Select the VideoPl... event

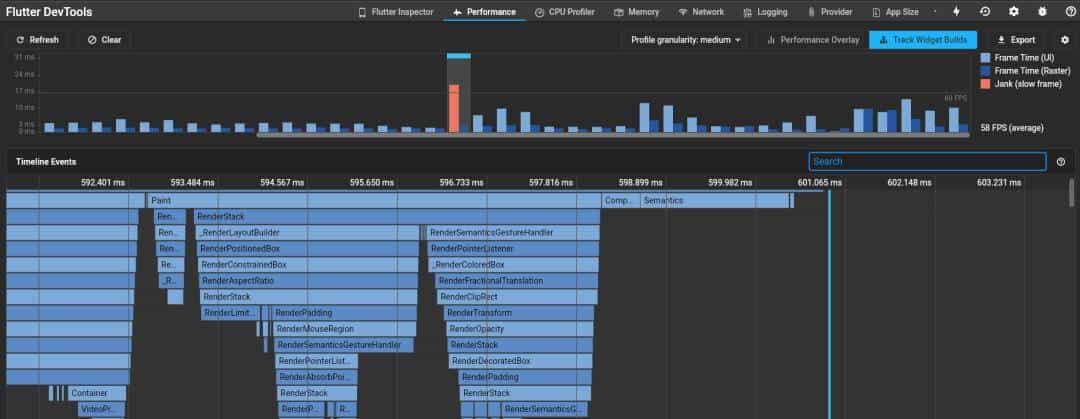(x=101, y=409)
